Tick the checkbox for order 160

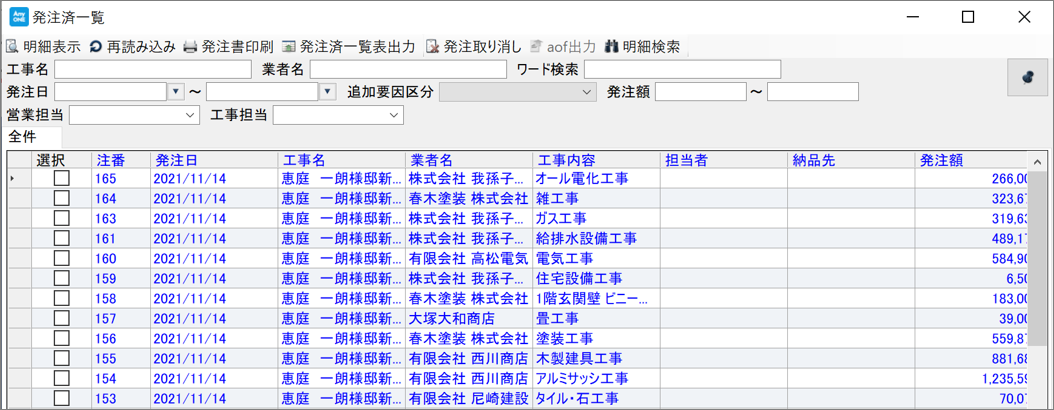pyautogui.click(x=62, y=258)
